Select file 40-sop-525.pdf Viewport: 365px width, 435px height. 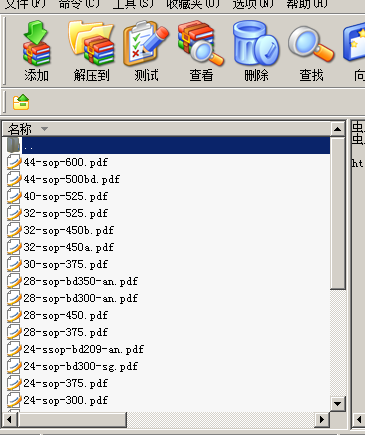click(x=66, y=196)
